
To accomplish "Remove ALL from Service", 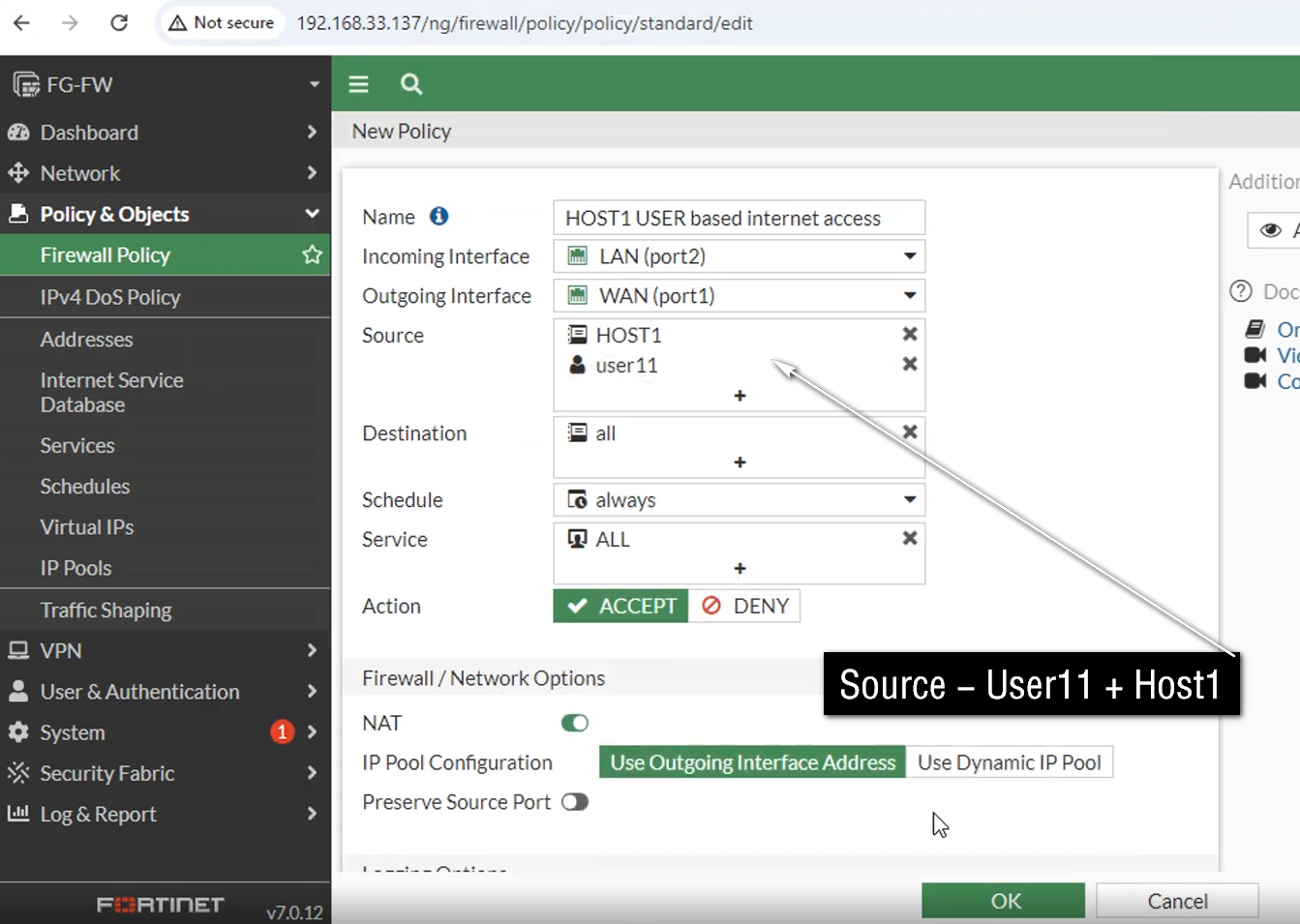I will point(910,538).
